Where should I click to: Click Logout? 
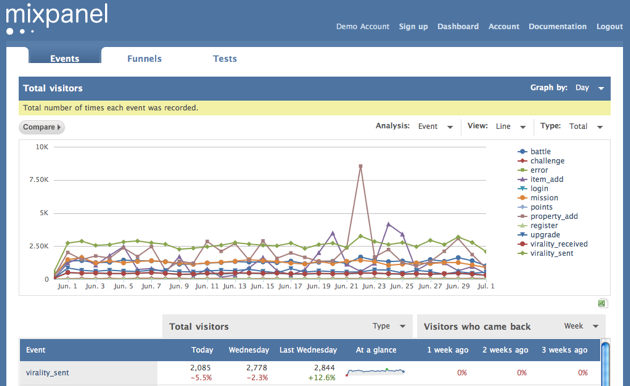pos(610,27)
